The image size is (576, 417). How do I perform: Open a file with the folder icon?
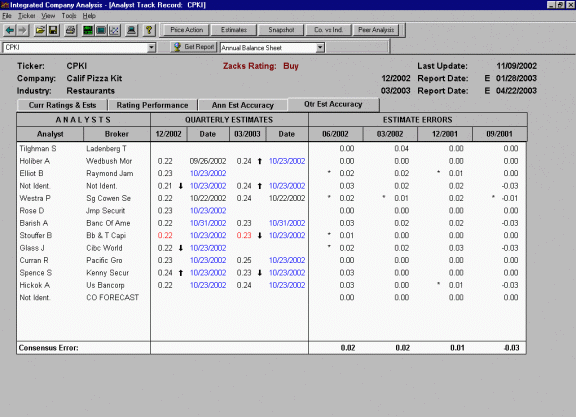pos(40,30)
